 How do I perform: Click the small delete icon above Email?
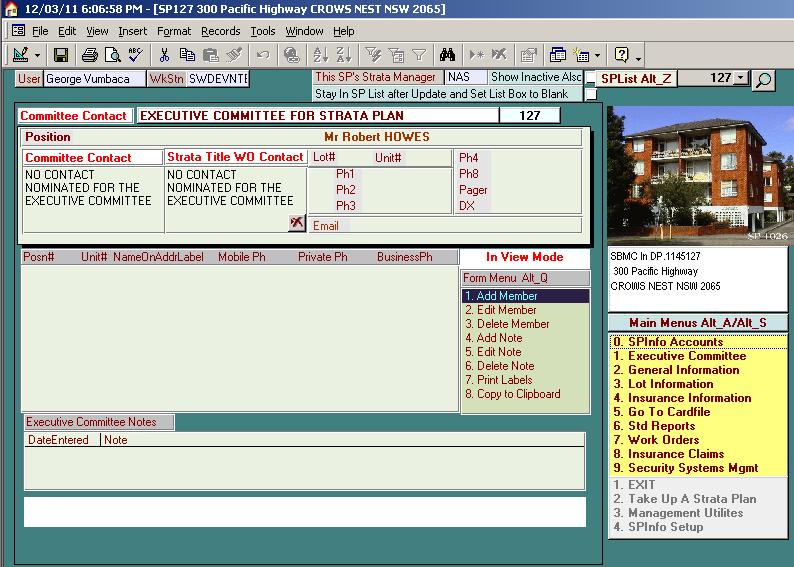(x=297, y=223)
